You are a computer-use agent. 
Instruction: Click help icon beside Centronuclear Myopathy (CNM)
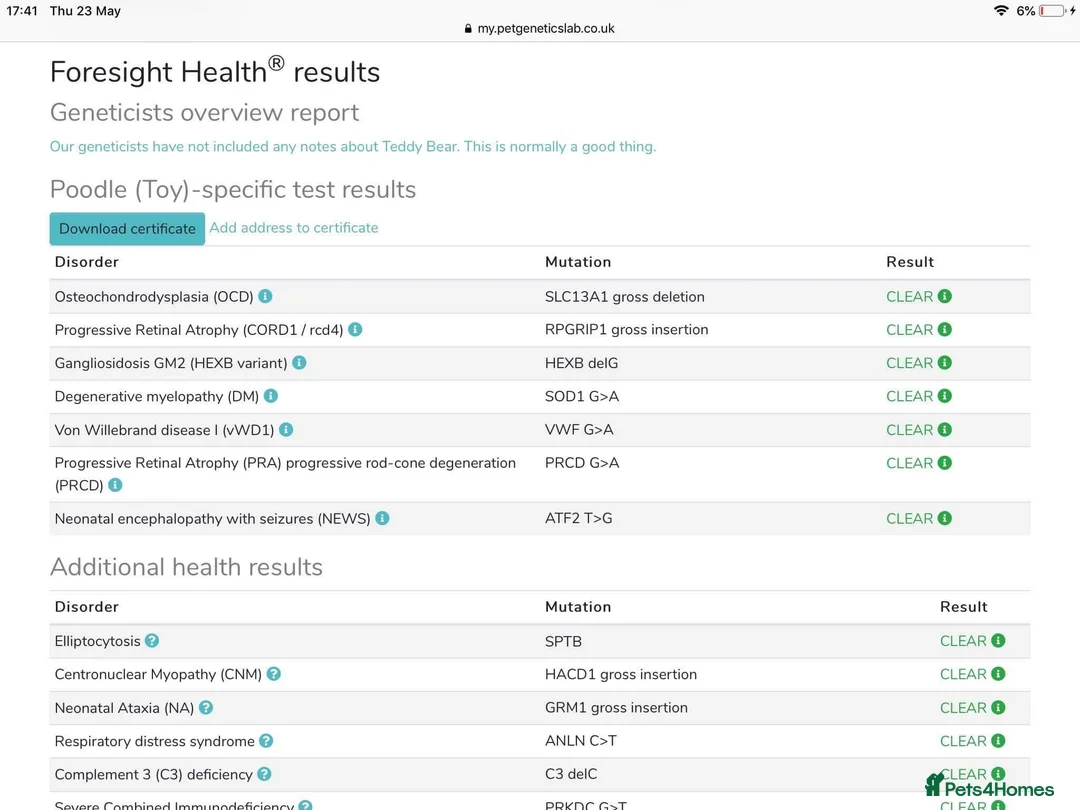274,674
